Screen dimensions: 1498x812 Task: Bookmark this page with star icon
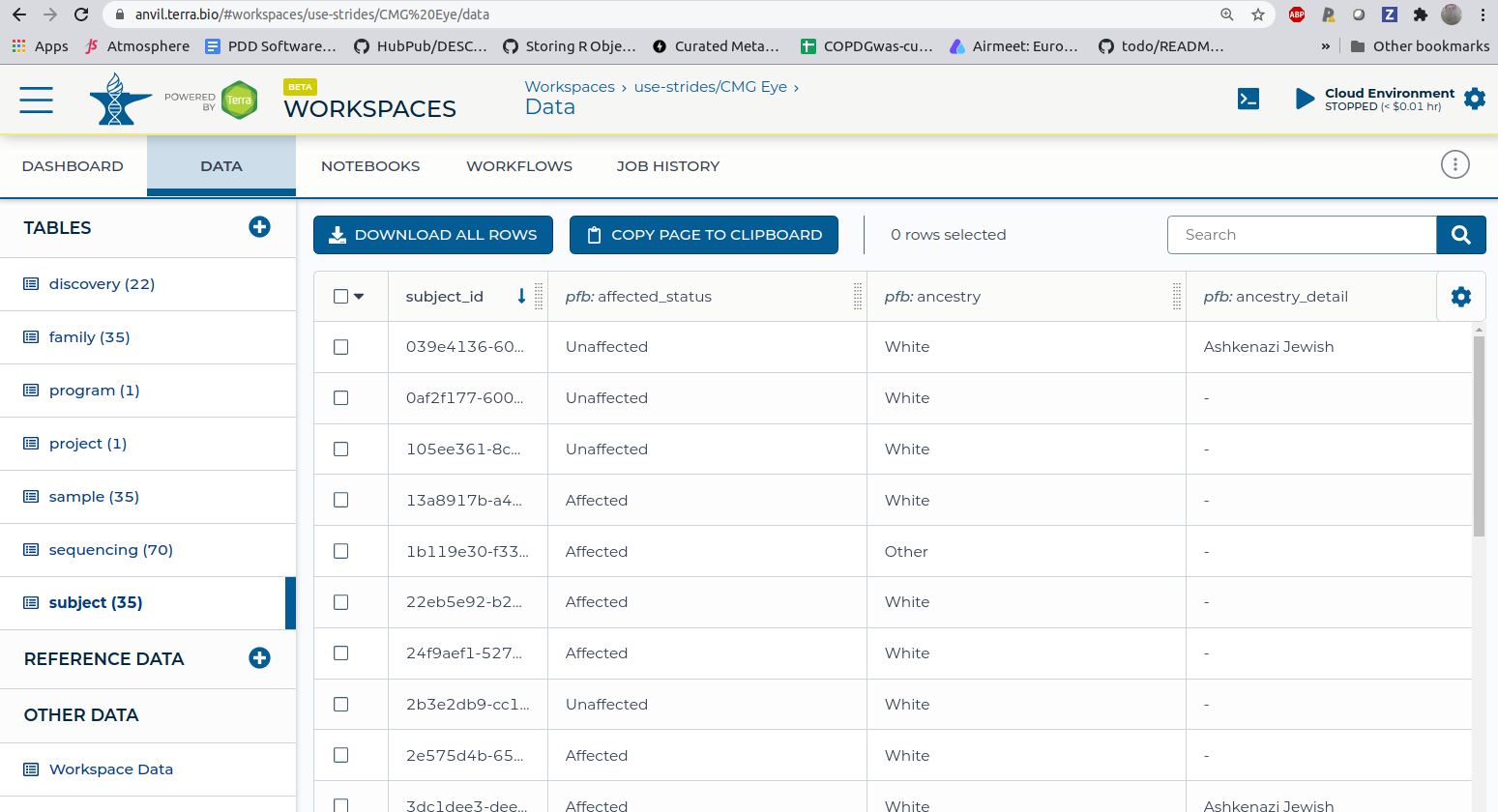(1258, 14)
